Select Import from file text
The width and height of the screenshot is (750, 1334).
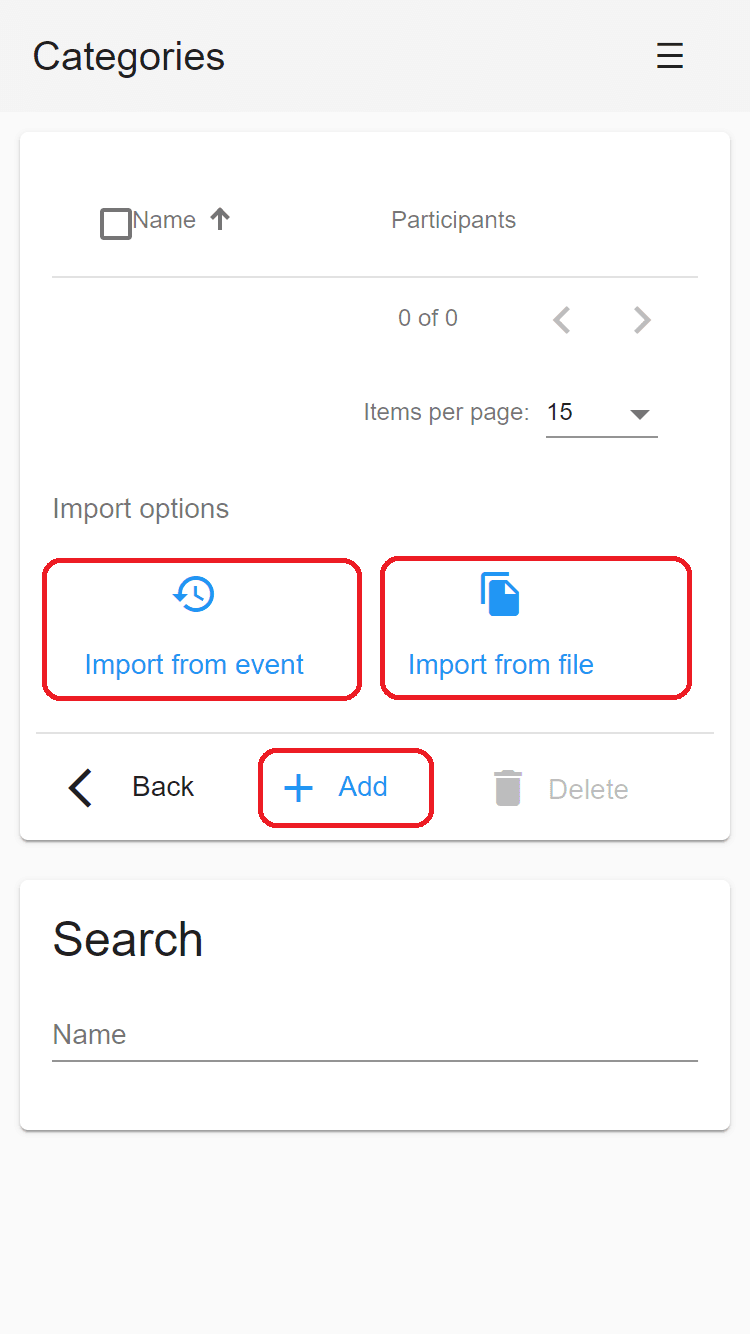pyautogui.click(x=501, y=665)
